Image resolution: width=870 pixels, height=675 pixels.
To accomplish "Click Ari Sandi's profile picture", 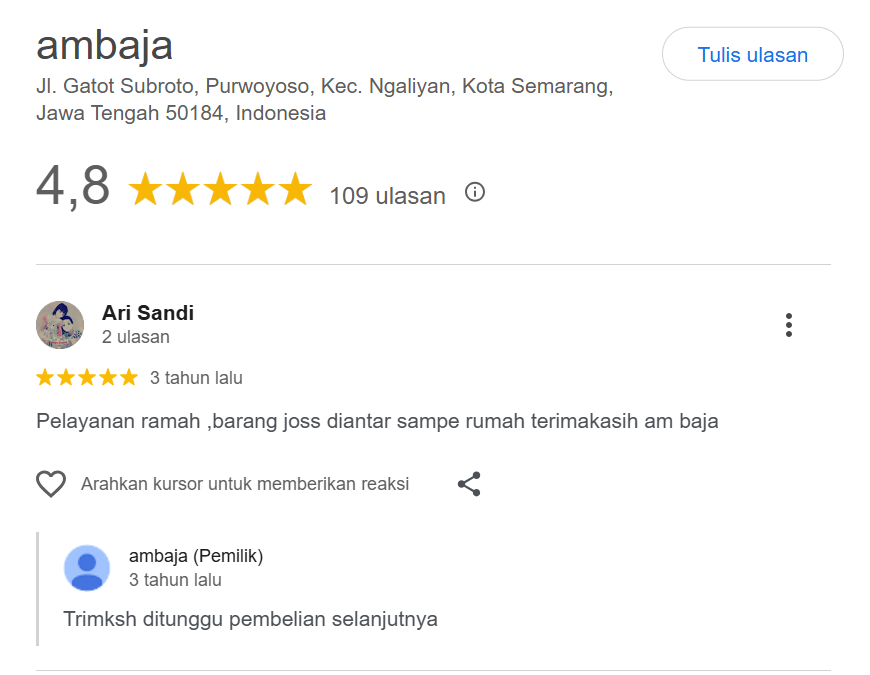I will click(60, 325).
